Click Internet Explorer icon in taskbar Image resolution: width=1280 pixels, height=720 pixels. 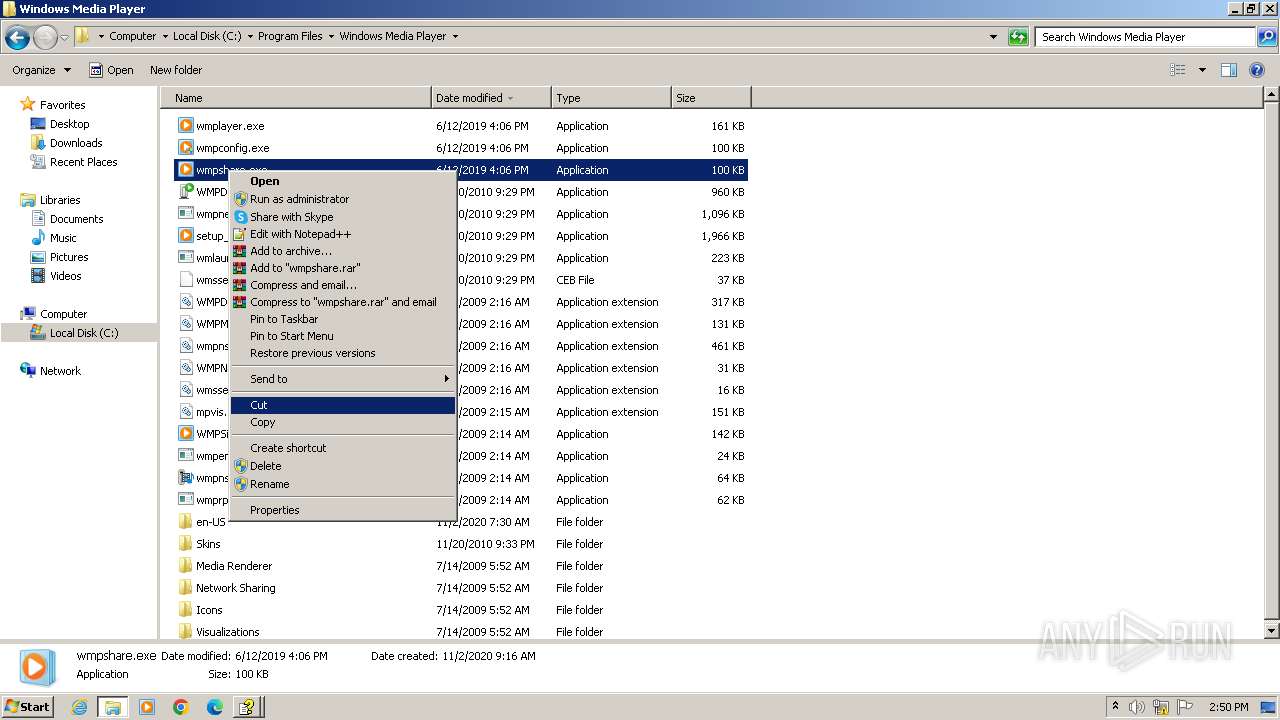click(80, 707)
